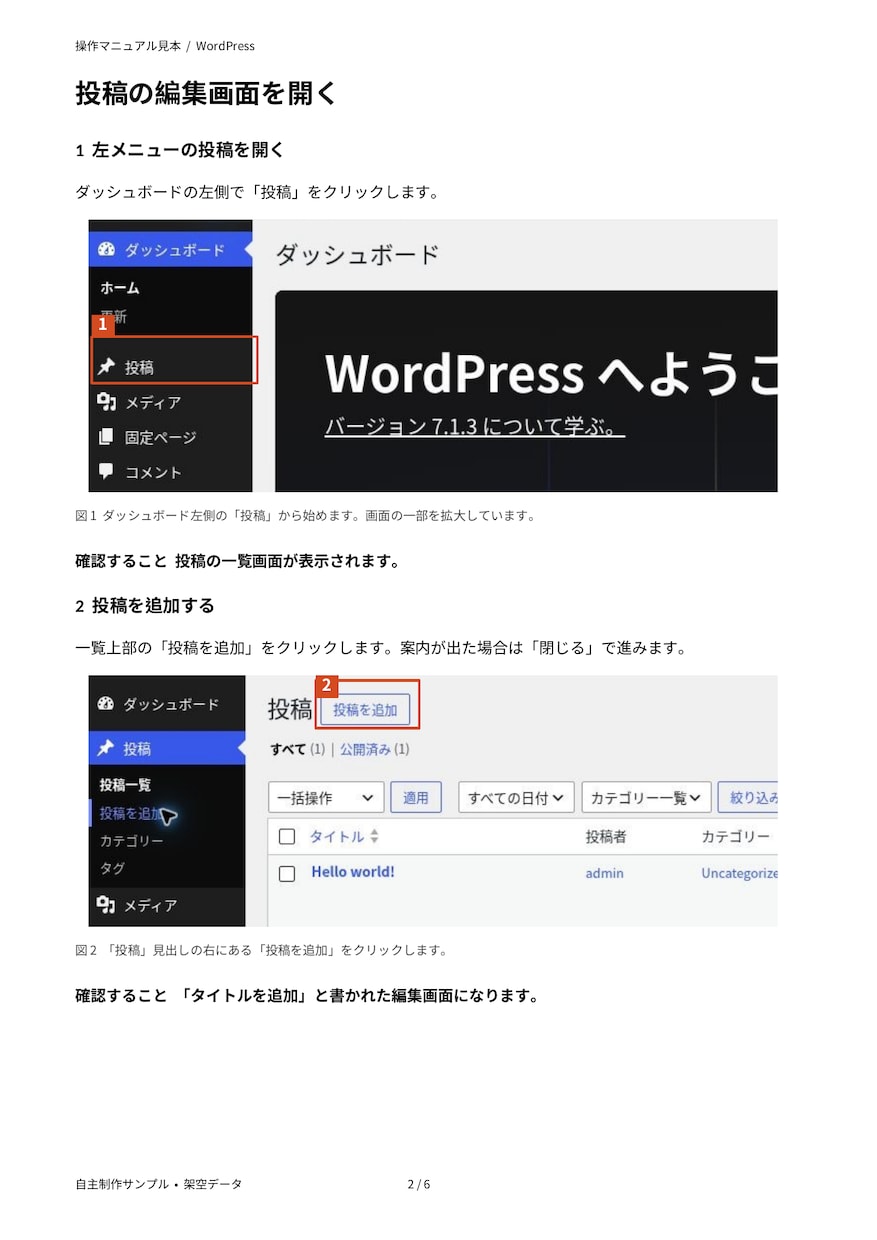
Task: Open コメント menu item in sidebar
Action: point(171,472)
